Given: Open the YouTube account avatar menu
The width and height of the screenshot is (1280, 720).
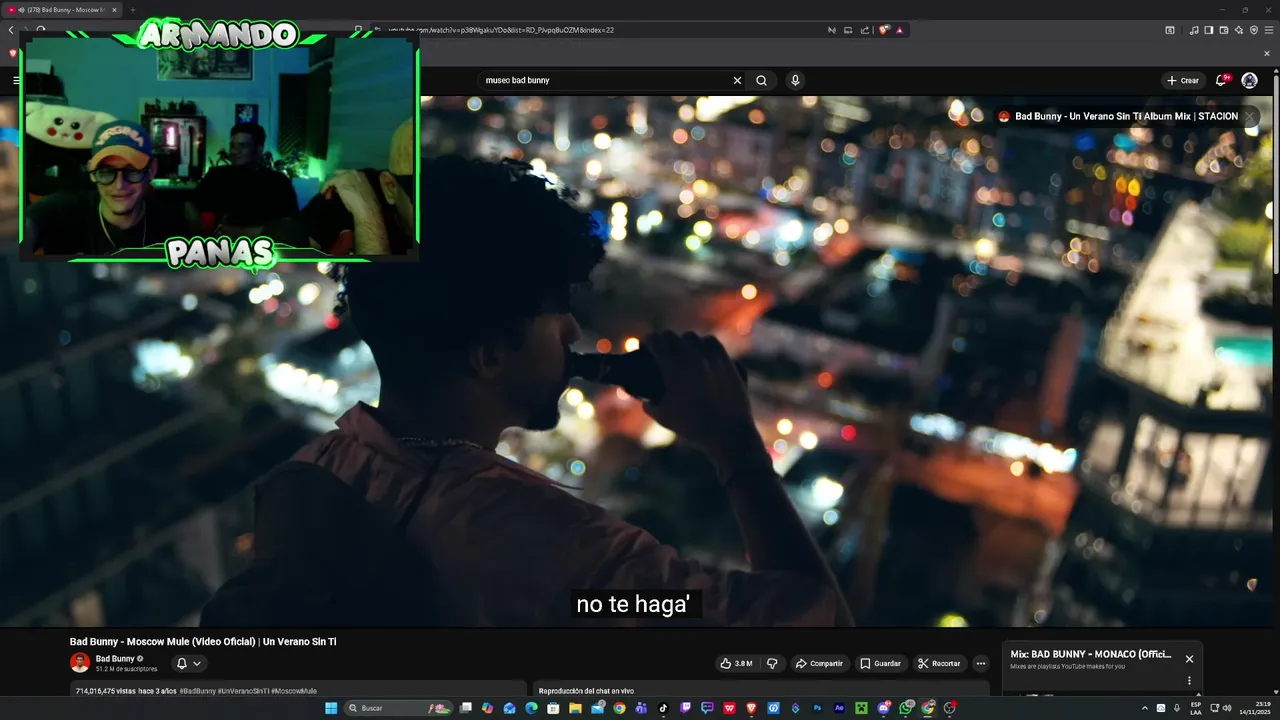Looking at the screenshot, I should [1249, 80].
